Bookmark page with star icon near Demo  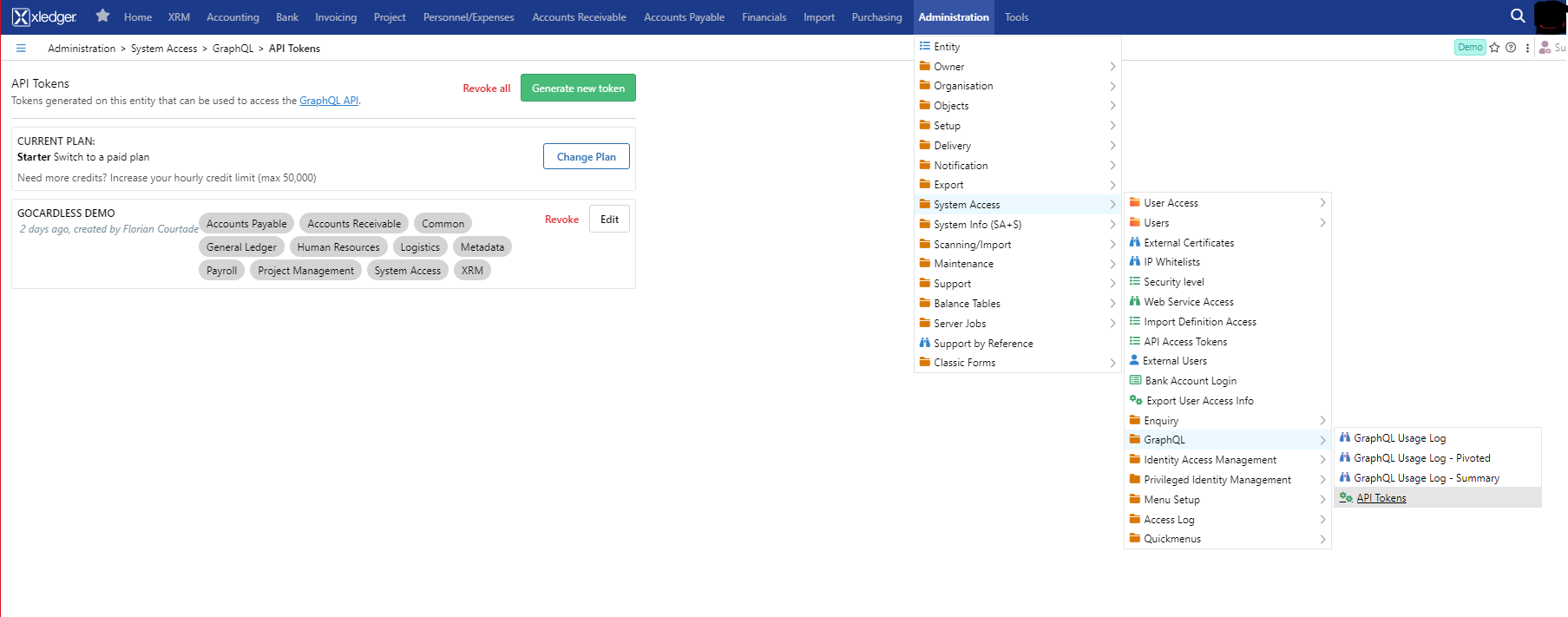pos(1494,48)
